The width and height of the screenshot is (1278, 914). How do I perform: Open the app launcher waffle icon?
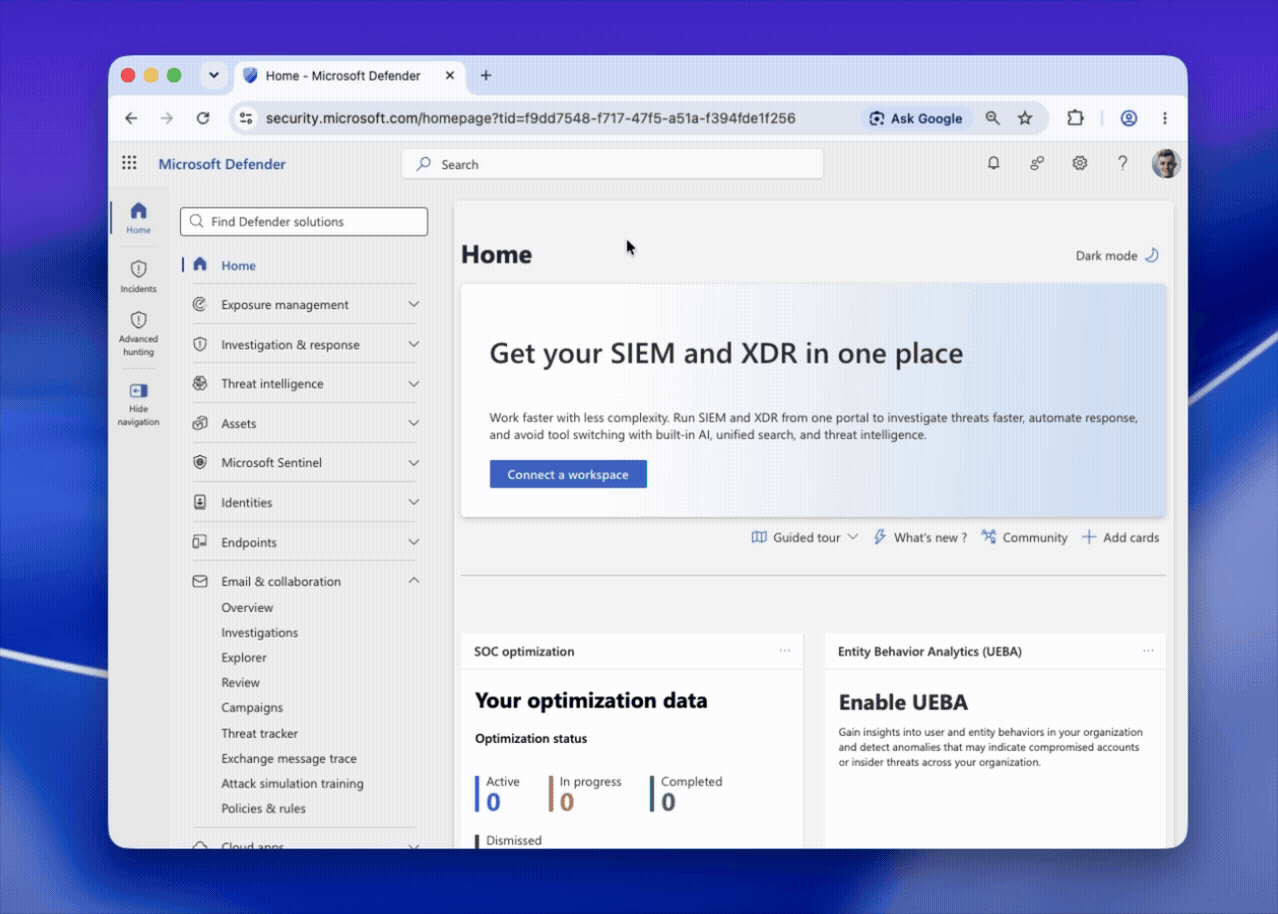tap(129, 163)
